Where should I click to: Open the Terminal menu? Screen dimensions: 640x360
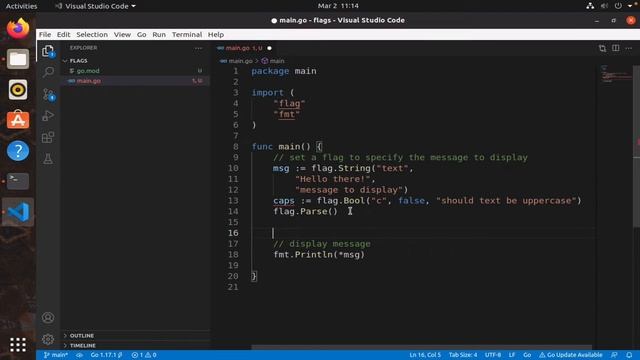click(187, 34)
